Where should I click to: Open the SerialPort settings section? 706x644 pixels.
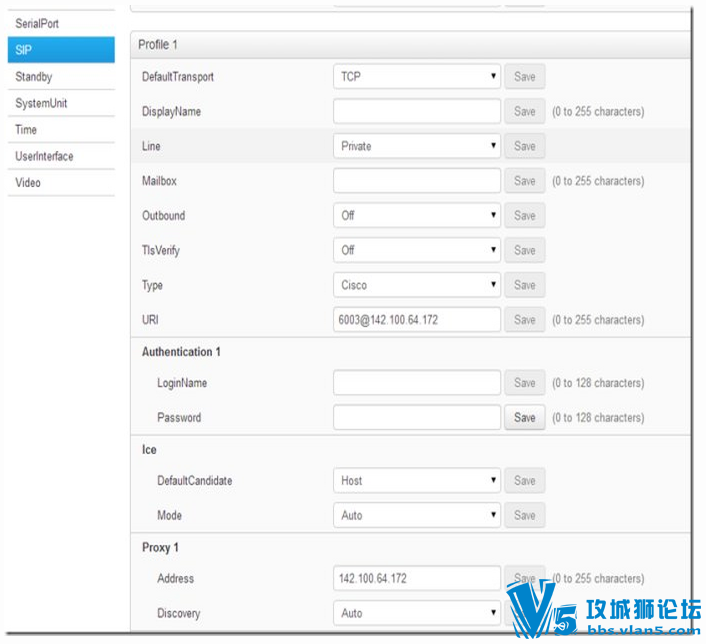[x=61, y=23]
